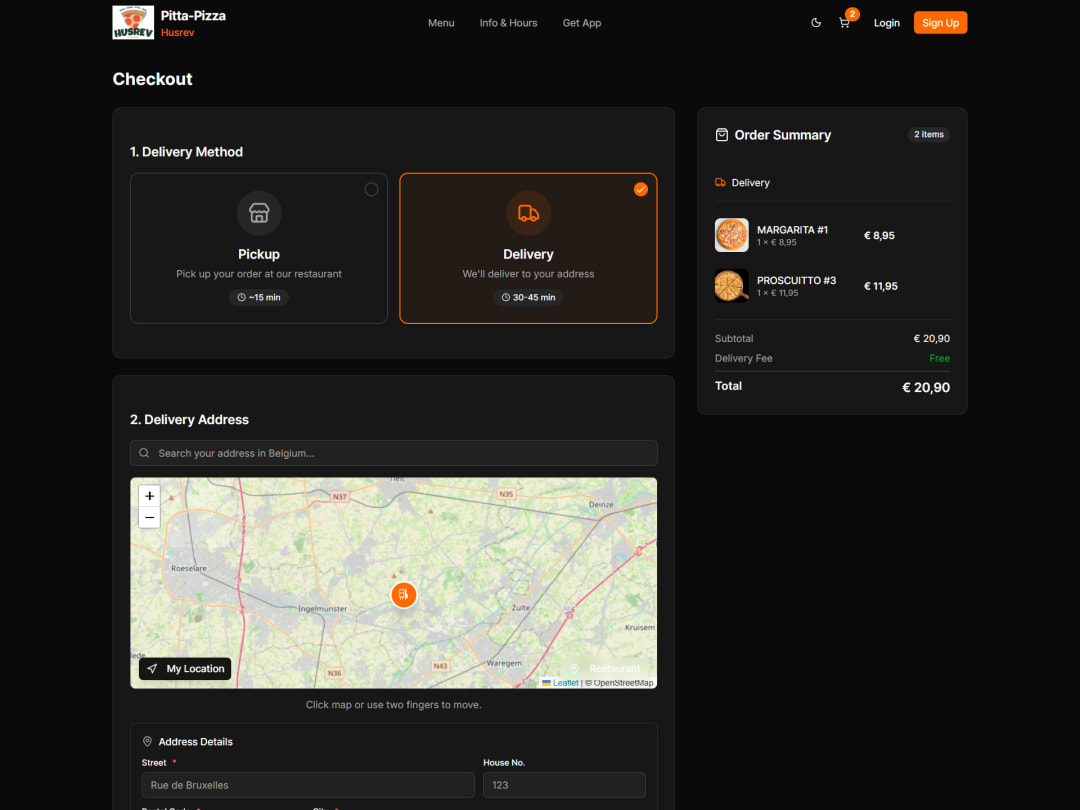This screenshot has width=1080, height=810.
Task: Click the total € 20,90 amount
Action: [x=926, y=388]
